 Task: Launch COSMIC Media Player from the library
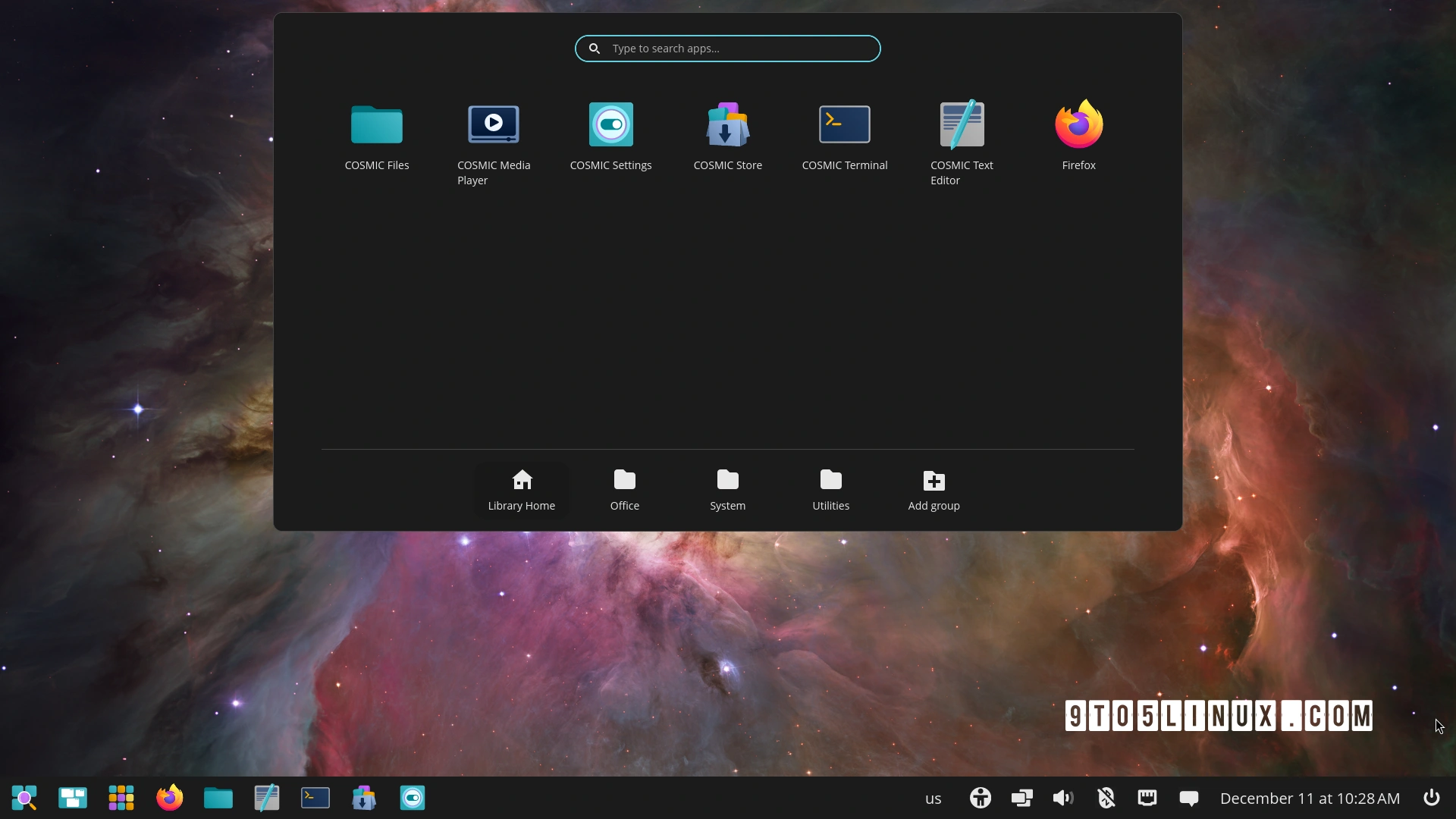coord(494,144)
